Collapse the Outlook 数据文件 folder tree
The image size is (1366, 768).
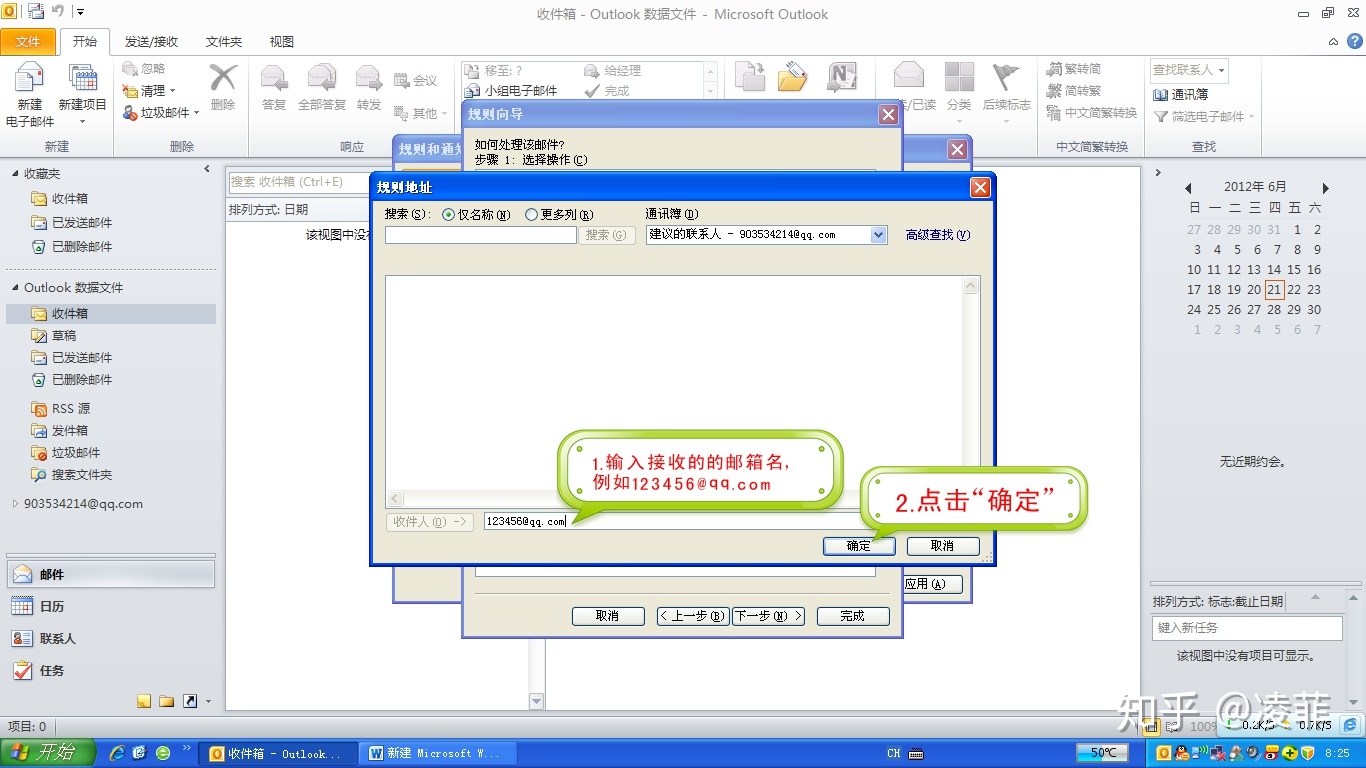[15, 288]
